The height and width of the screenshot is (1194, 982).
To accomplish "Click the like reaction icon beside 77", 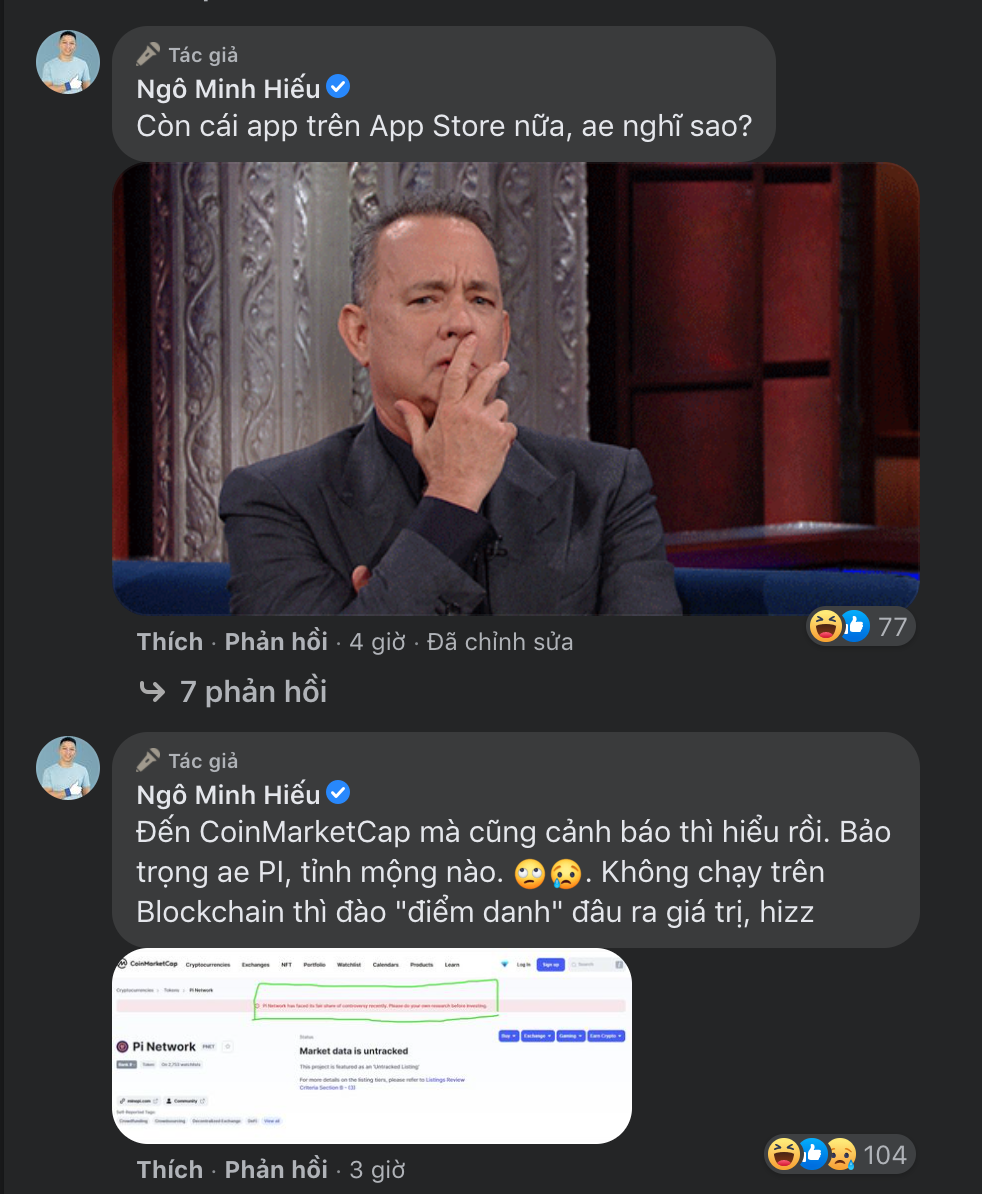I will point(854,626).
